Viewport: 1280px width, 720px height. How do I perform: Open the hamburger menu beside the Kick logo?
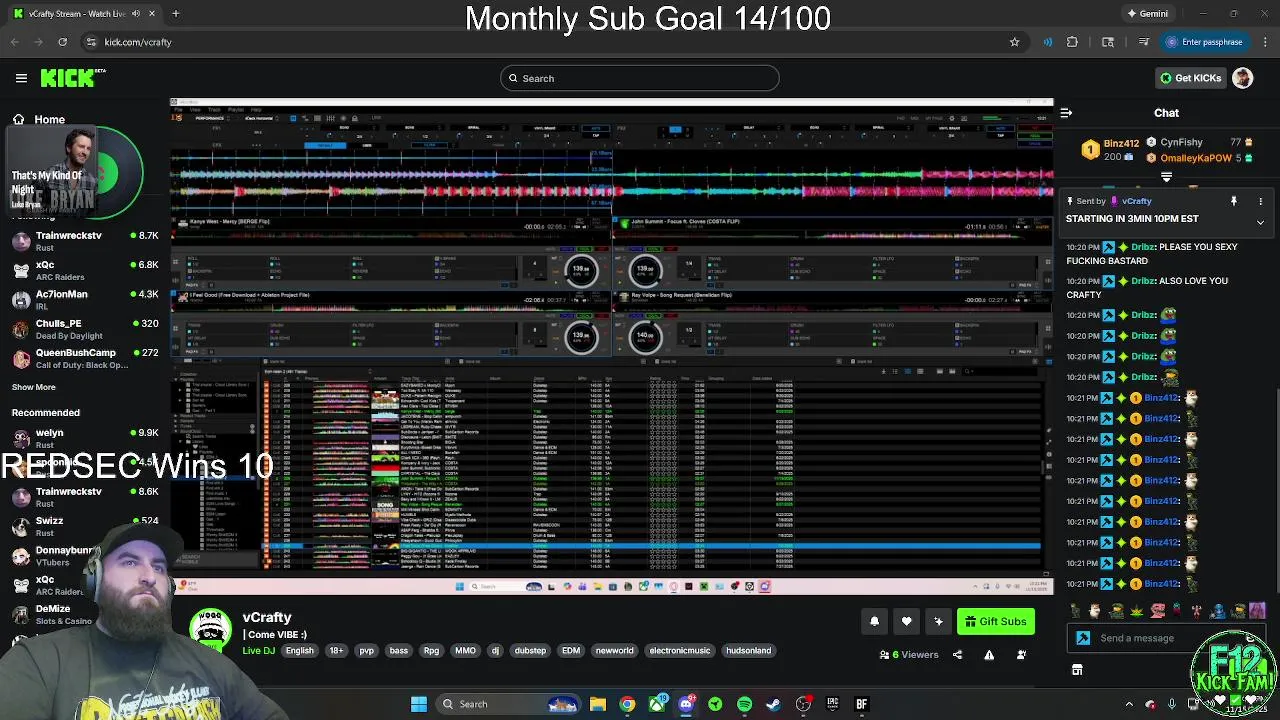[21, 78]
